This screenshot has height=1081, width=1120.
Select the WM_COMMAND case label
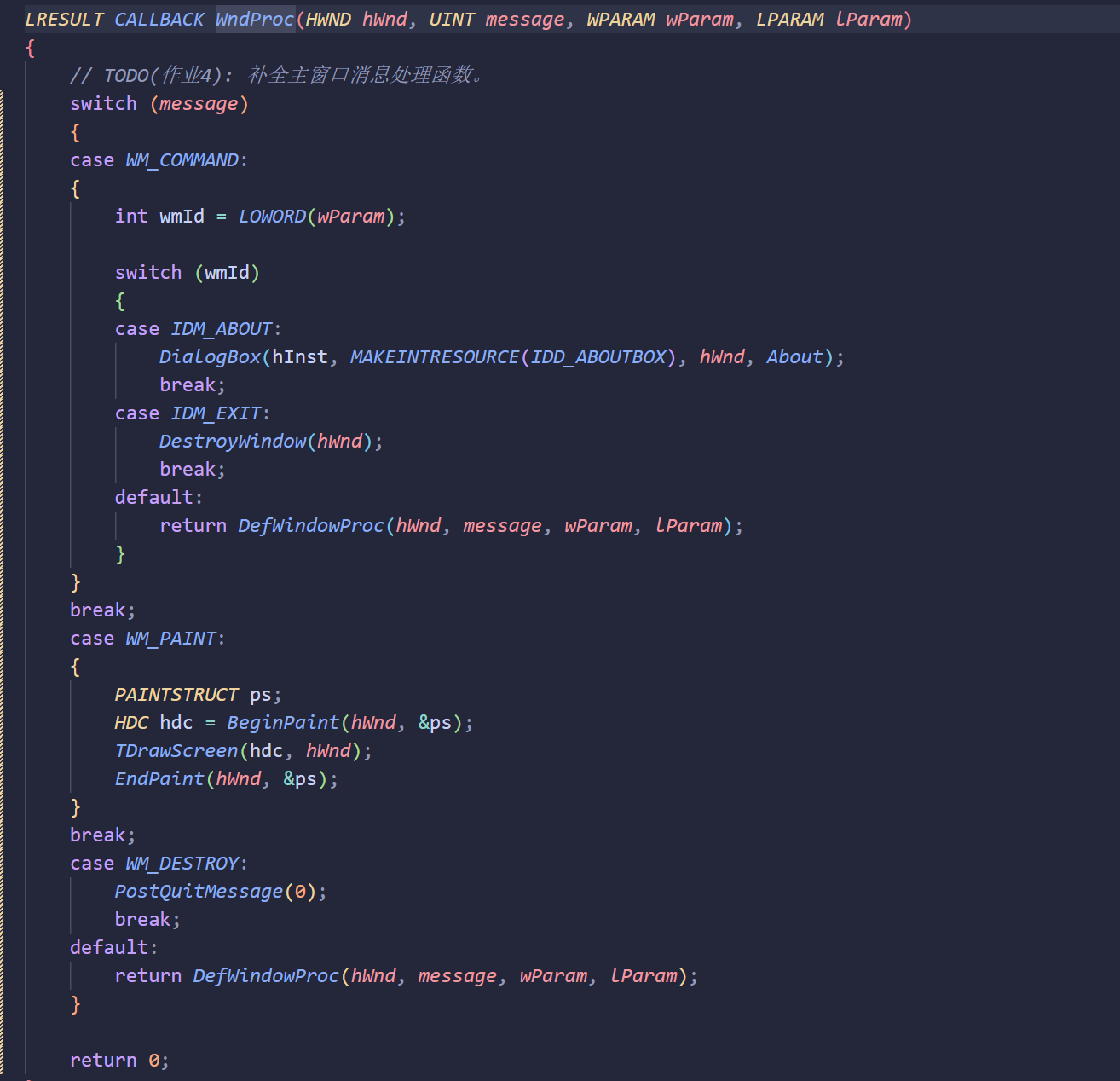pos(182,160)
